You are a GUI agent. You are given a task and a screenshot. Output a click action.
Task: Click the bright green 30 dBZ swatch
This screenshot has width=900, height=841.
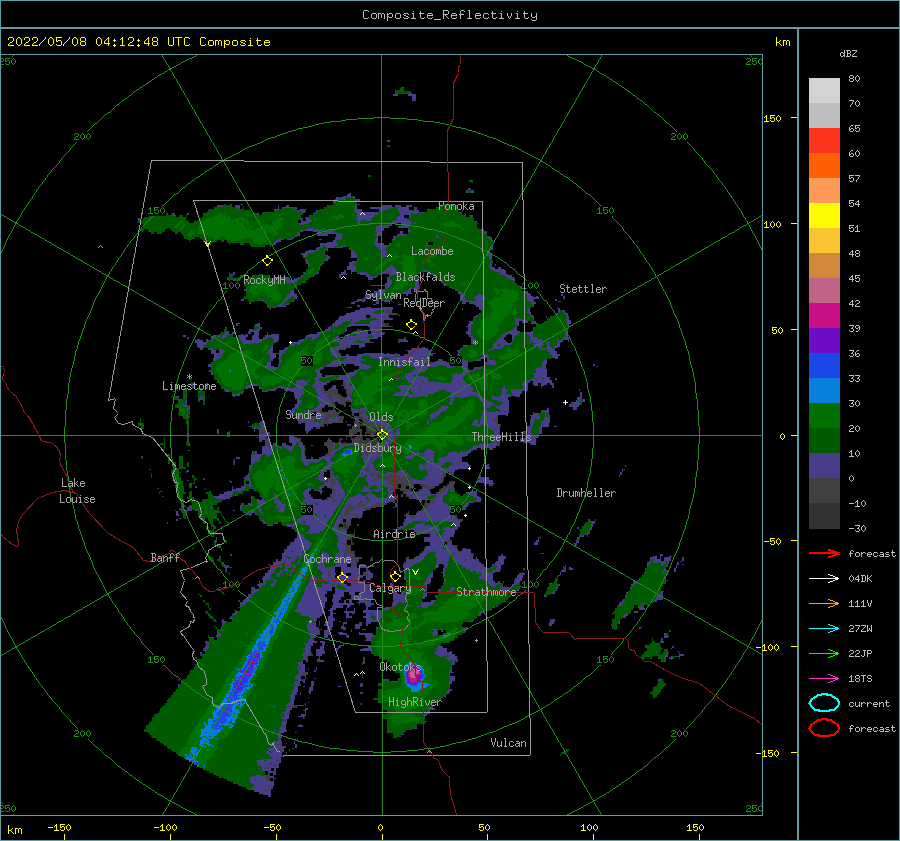[824, 415]
